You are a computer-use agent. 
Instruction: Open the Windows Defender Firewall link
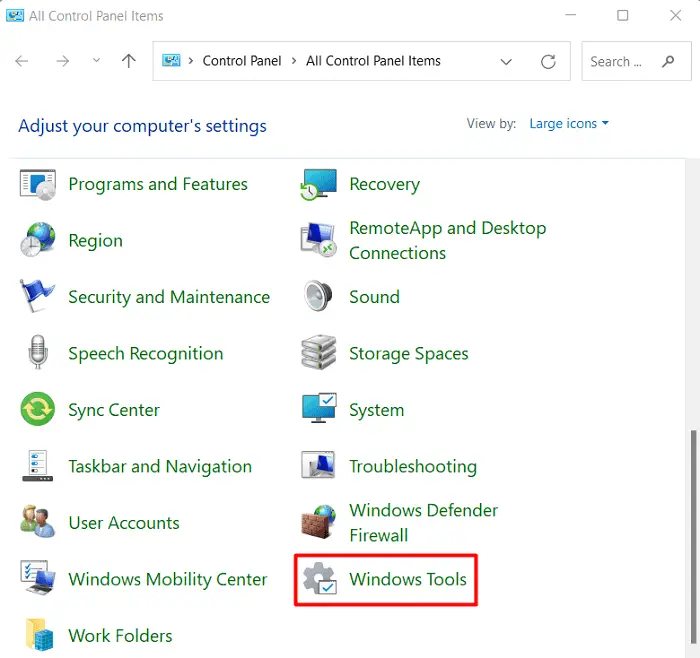[424, 523]
